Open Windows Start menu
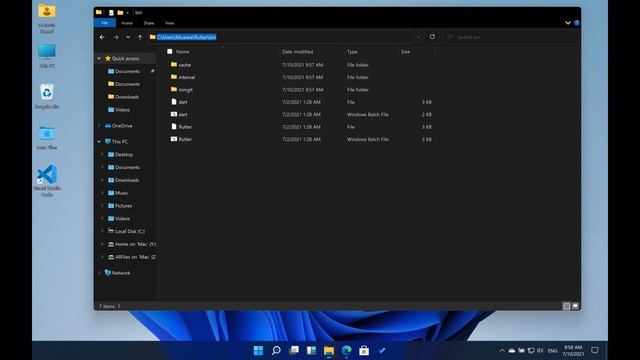The image size is (640, 360). [x=258, y=350]
